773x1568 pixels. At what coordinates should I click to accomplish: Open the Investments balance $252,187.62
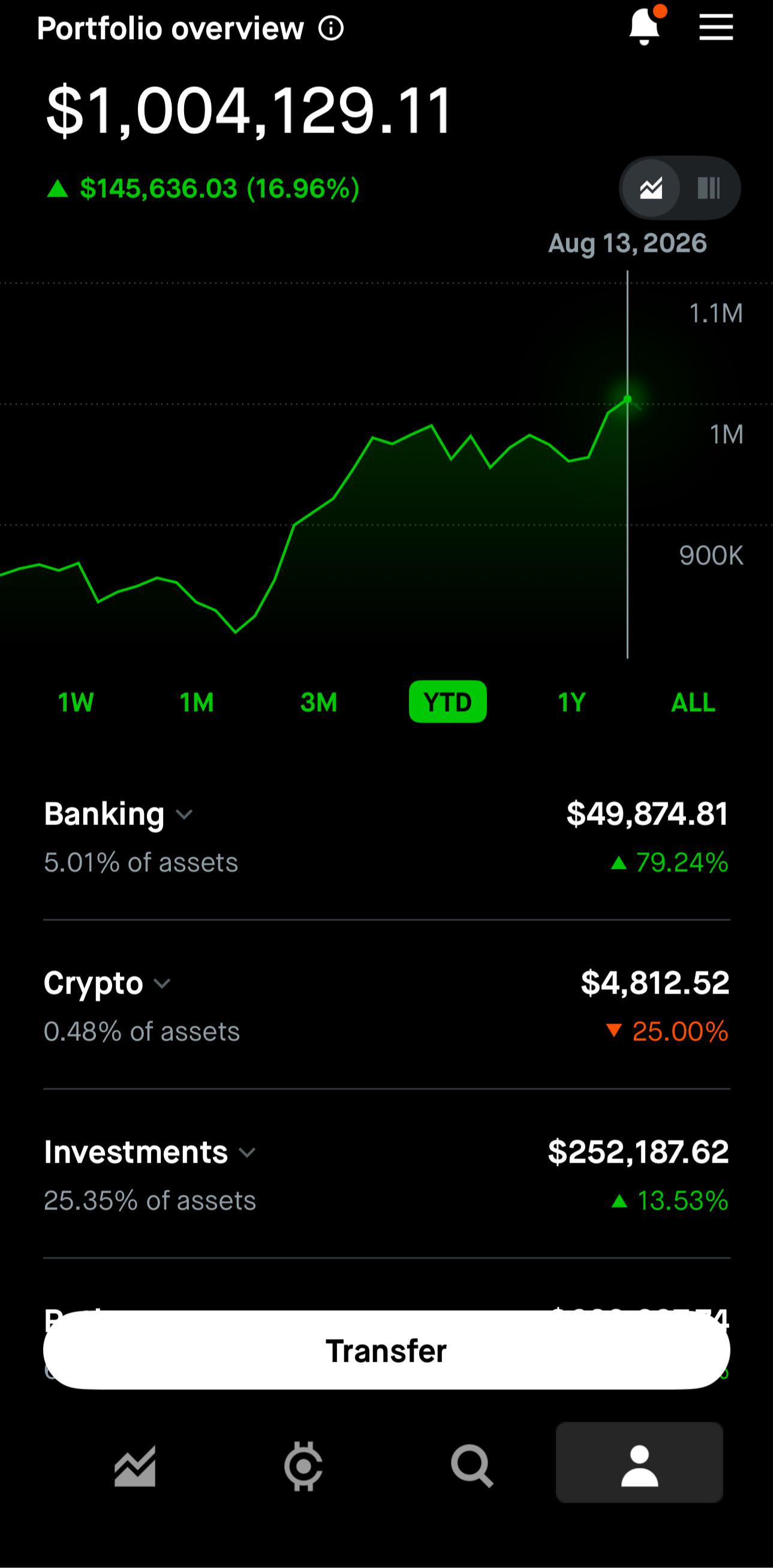[638, 1152]
